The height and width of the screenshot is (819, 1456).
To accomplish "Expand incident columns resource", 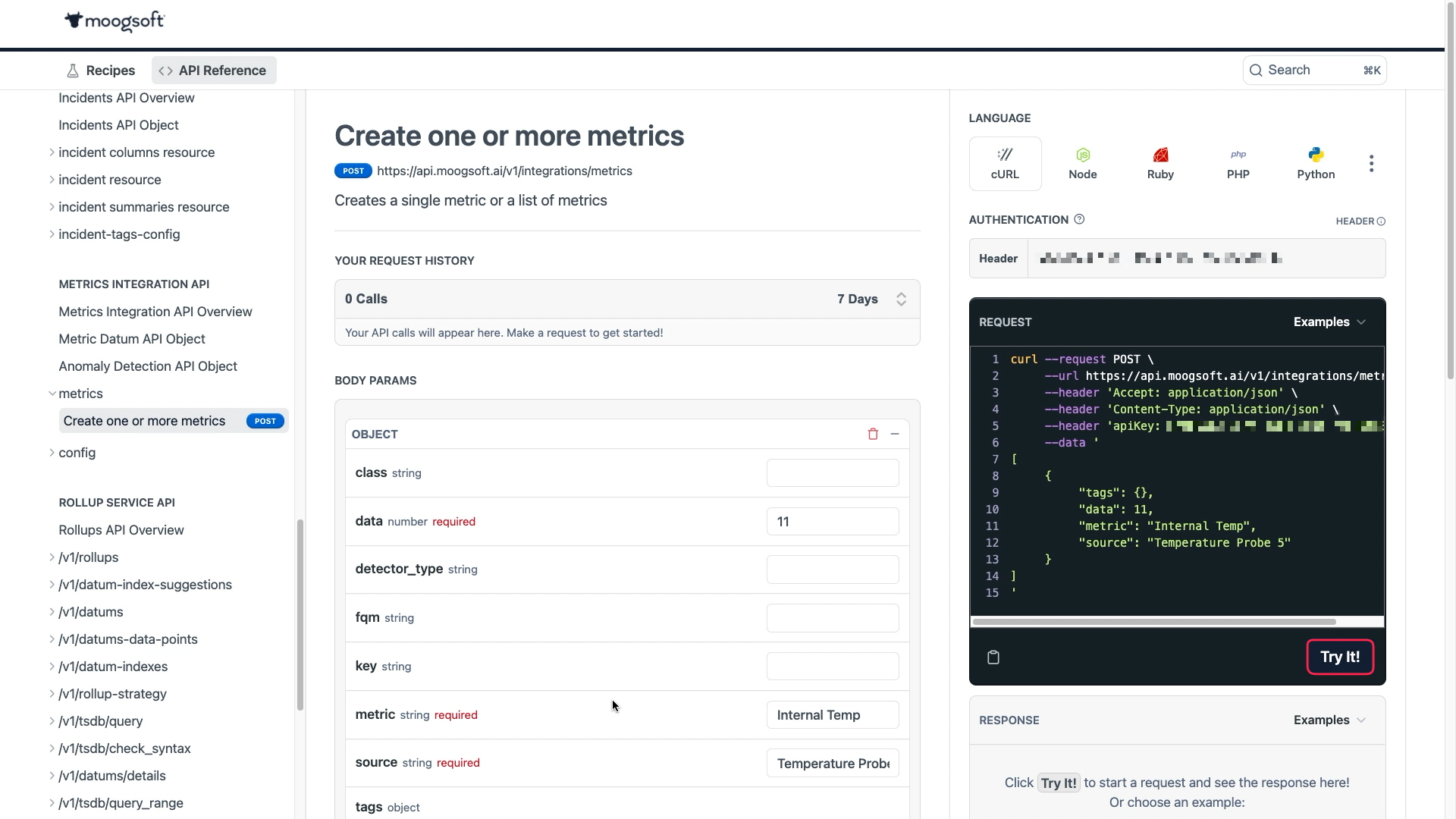I will (52, 152).
